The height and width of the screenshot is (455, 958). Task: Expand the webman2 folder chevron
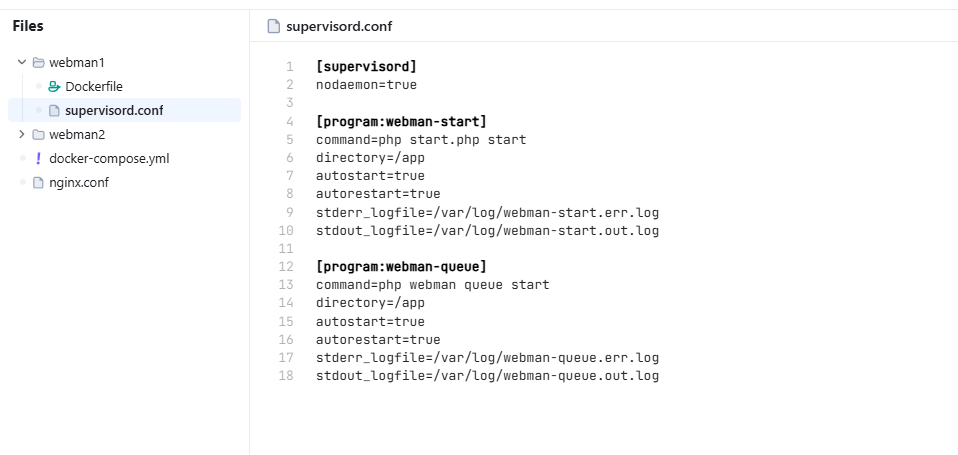(x=22, y=135)
